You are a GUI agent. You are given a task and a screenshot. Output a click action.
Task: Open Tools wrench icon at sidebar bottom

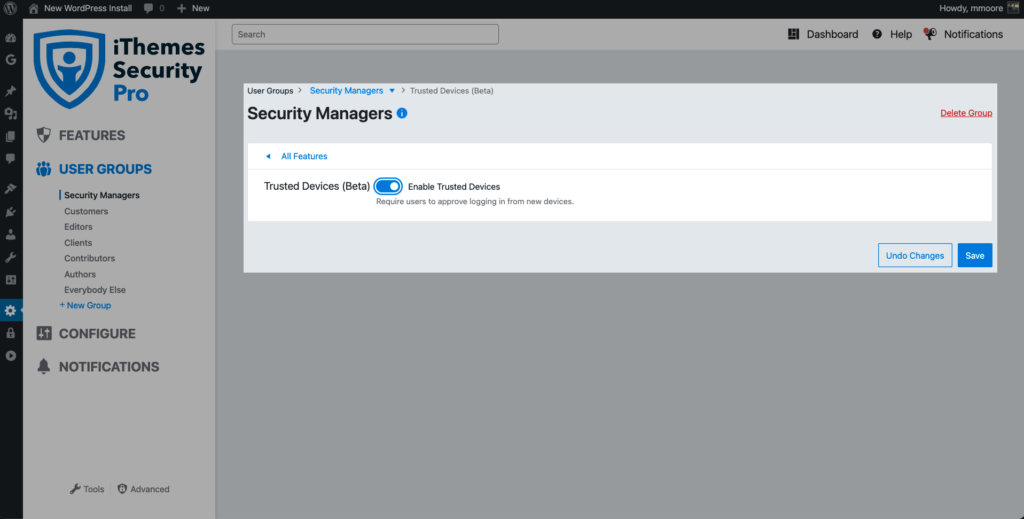click(x=75, y=489)
